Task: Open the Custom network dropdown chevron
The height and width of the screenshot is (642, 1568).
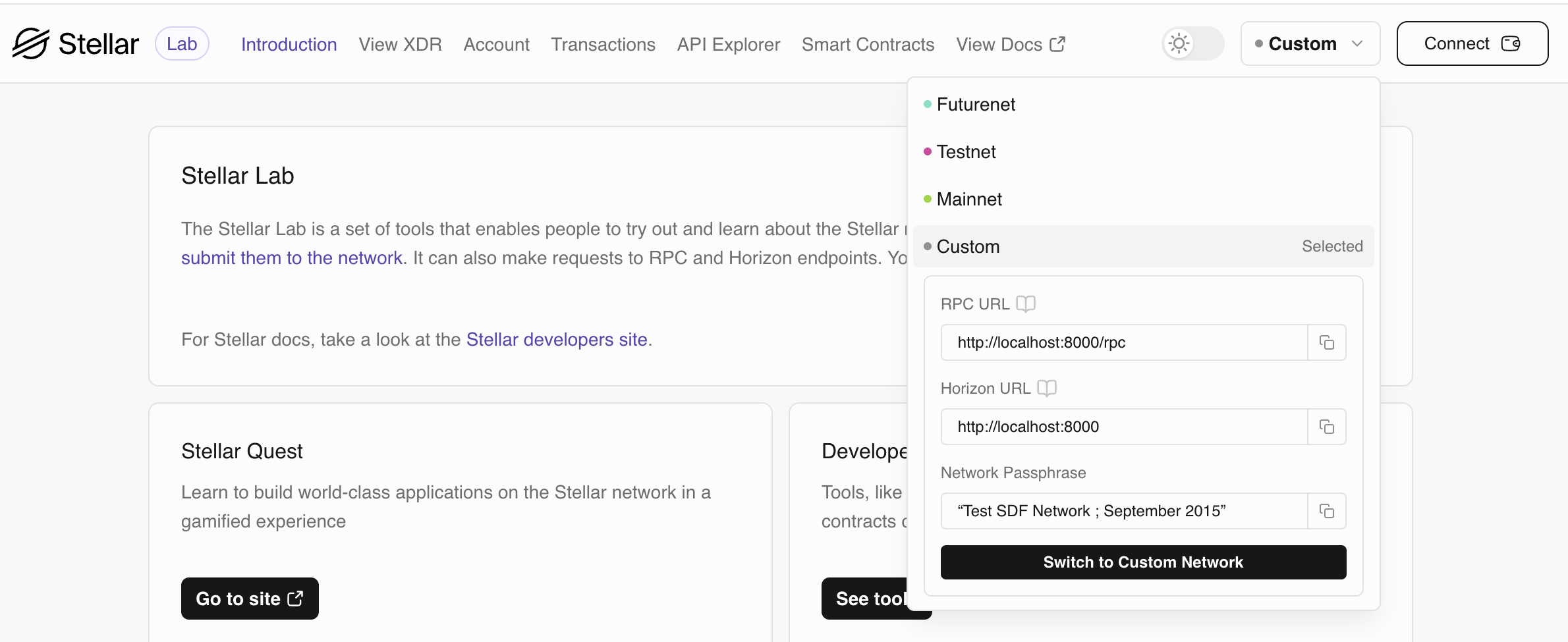Action: [1357, 43]
